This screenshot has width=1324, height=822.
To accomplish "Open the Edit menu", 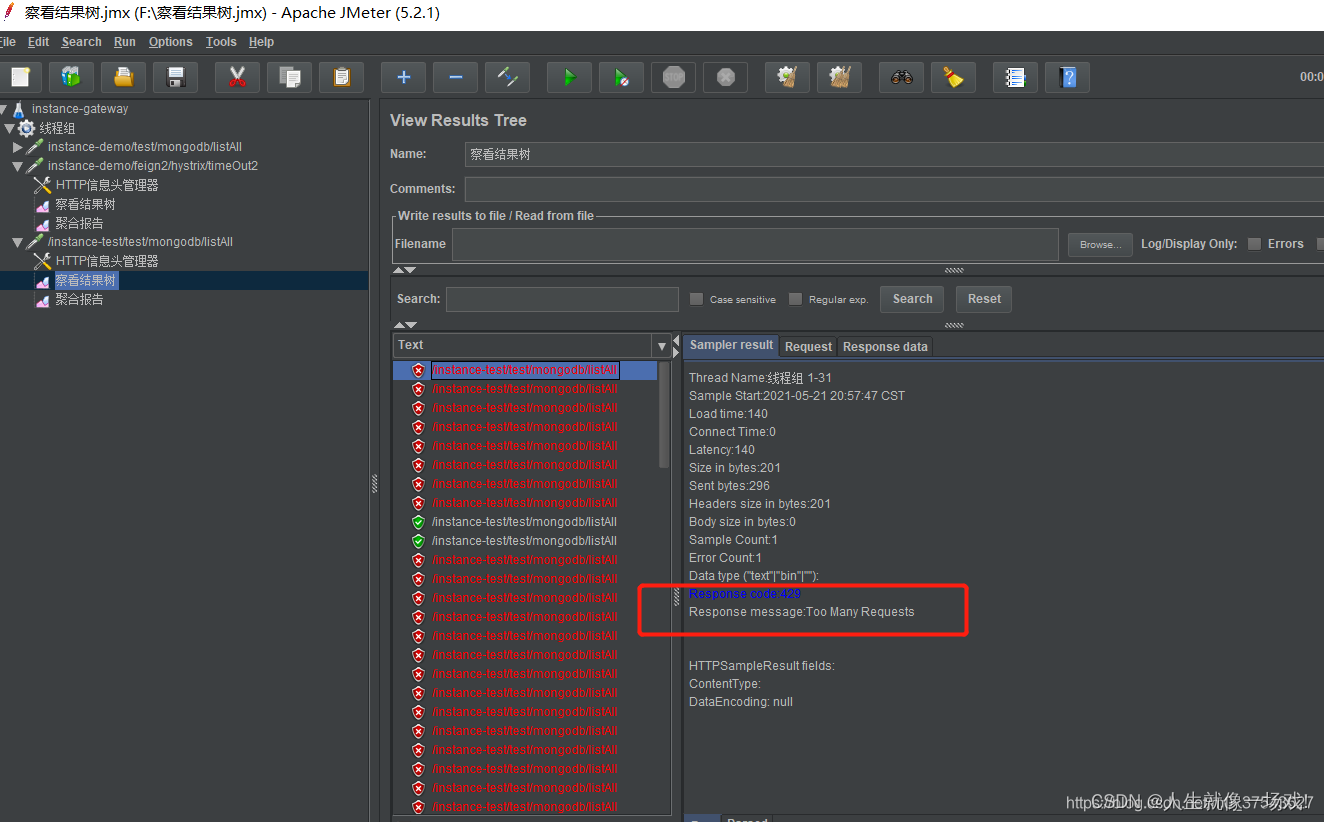I will click(x=39, y=42).
